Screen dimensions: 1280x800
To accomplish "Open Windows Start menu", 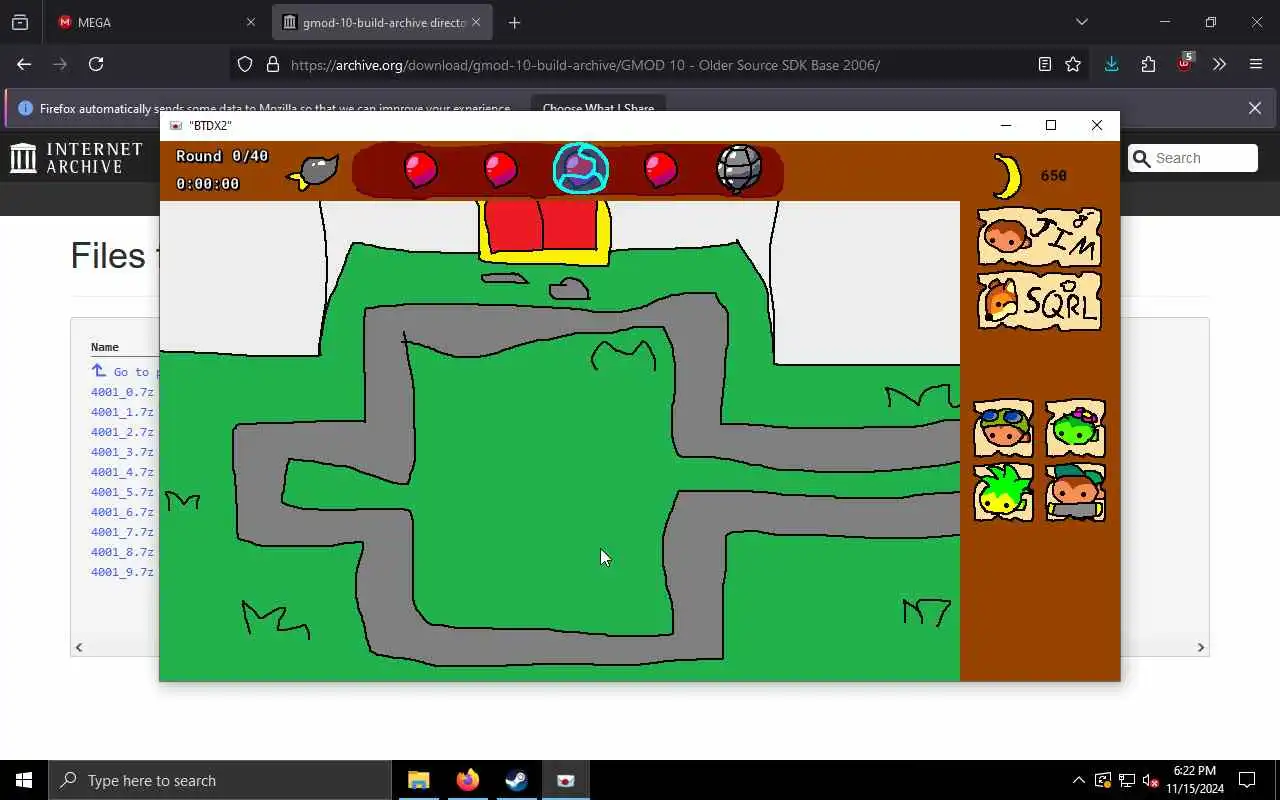I will point(24,780).
